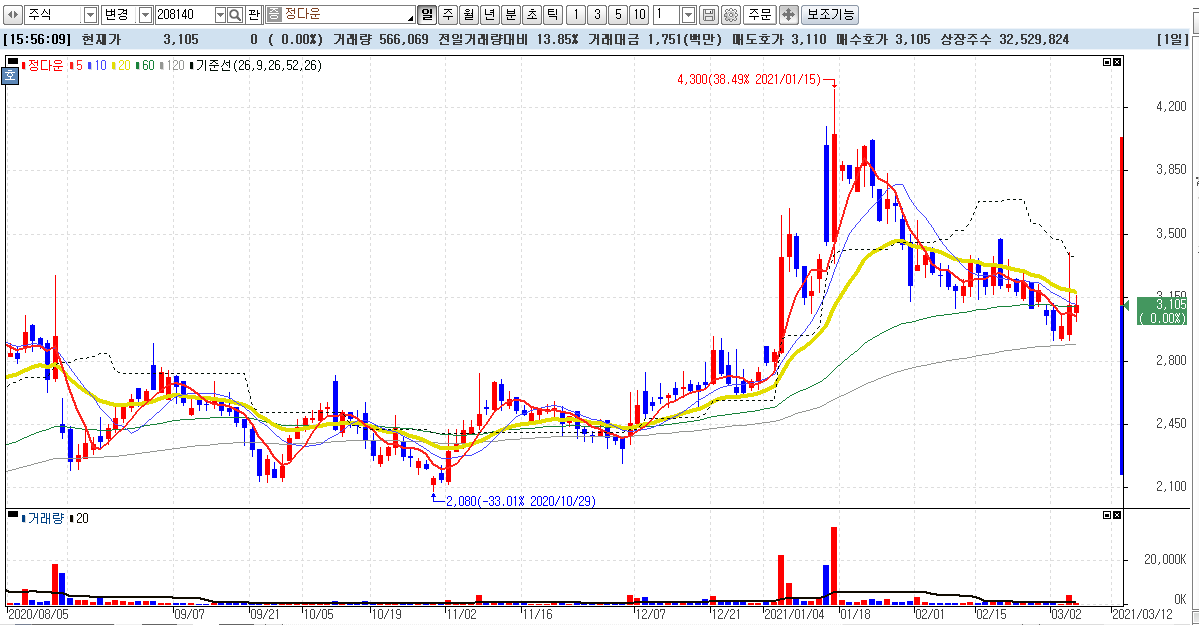
Task: Set interval to 1 with button
Action: (x=576, y=15)
